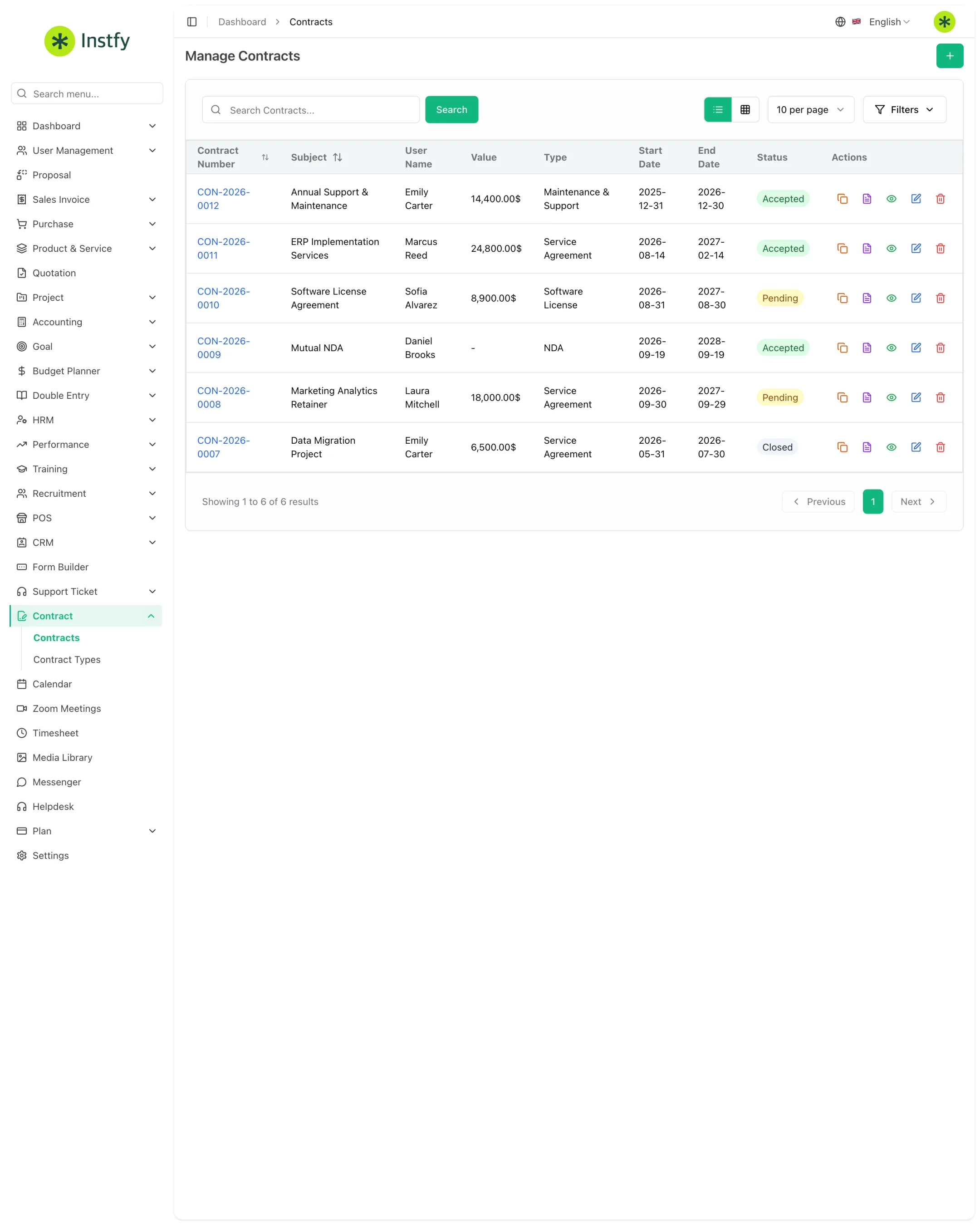Image resolution: width=980 pixels, height=1225 pixels.
Task: View the Annual Support & Maintenance contract
Action: point(891,199)
